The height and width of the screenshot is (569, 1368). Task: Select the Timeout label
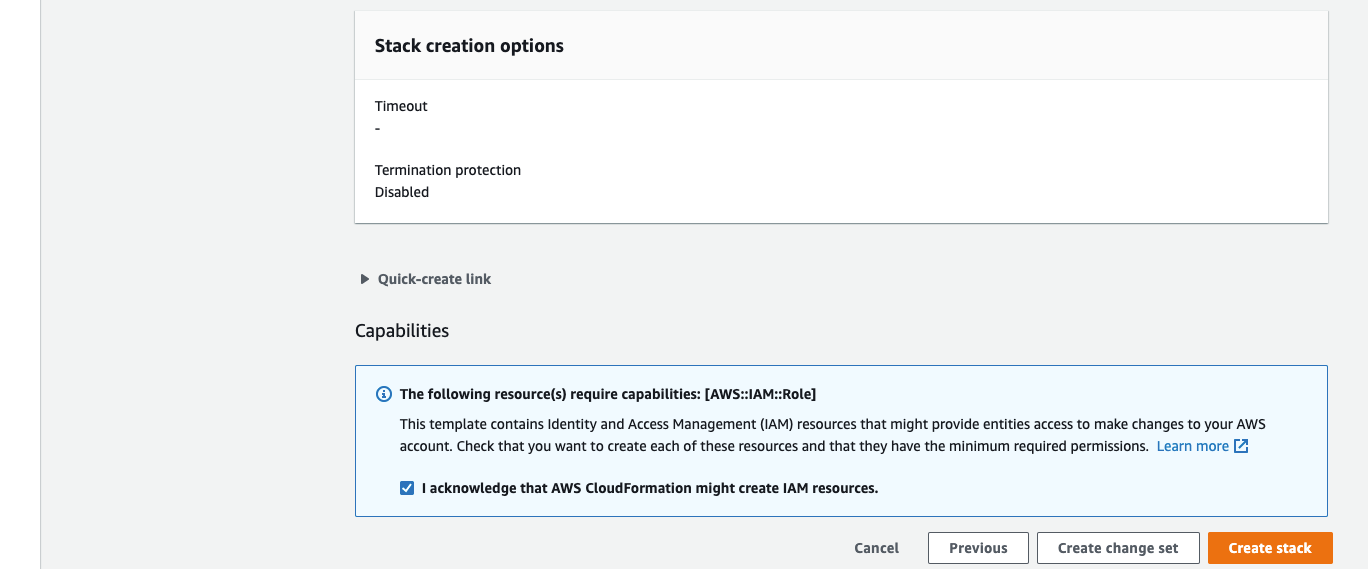click(401, 106)
